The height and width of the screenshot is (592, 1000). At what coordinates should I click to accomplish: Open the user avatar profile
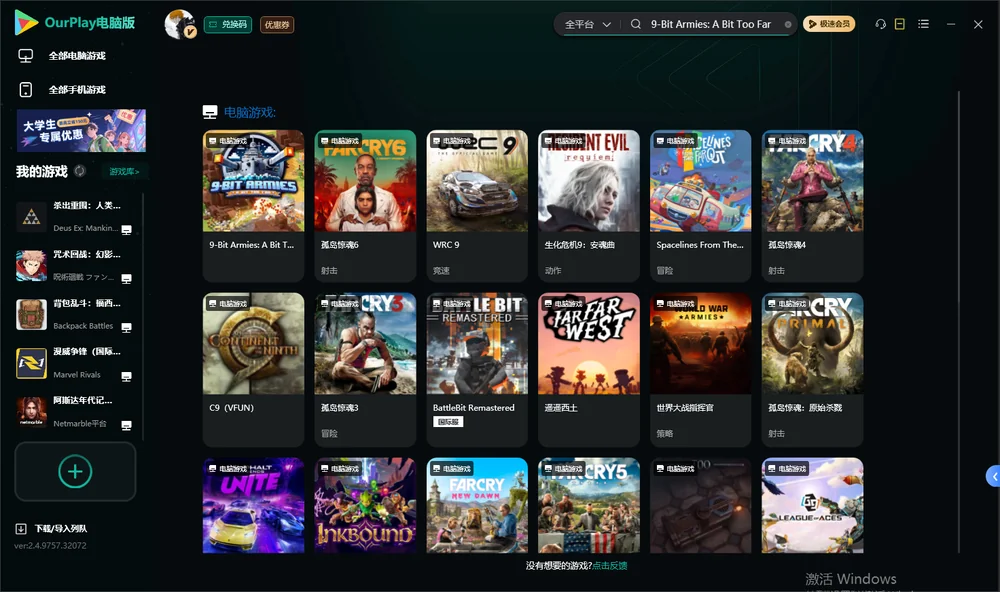pos(180,24)
